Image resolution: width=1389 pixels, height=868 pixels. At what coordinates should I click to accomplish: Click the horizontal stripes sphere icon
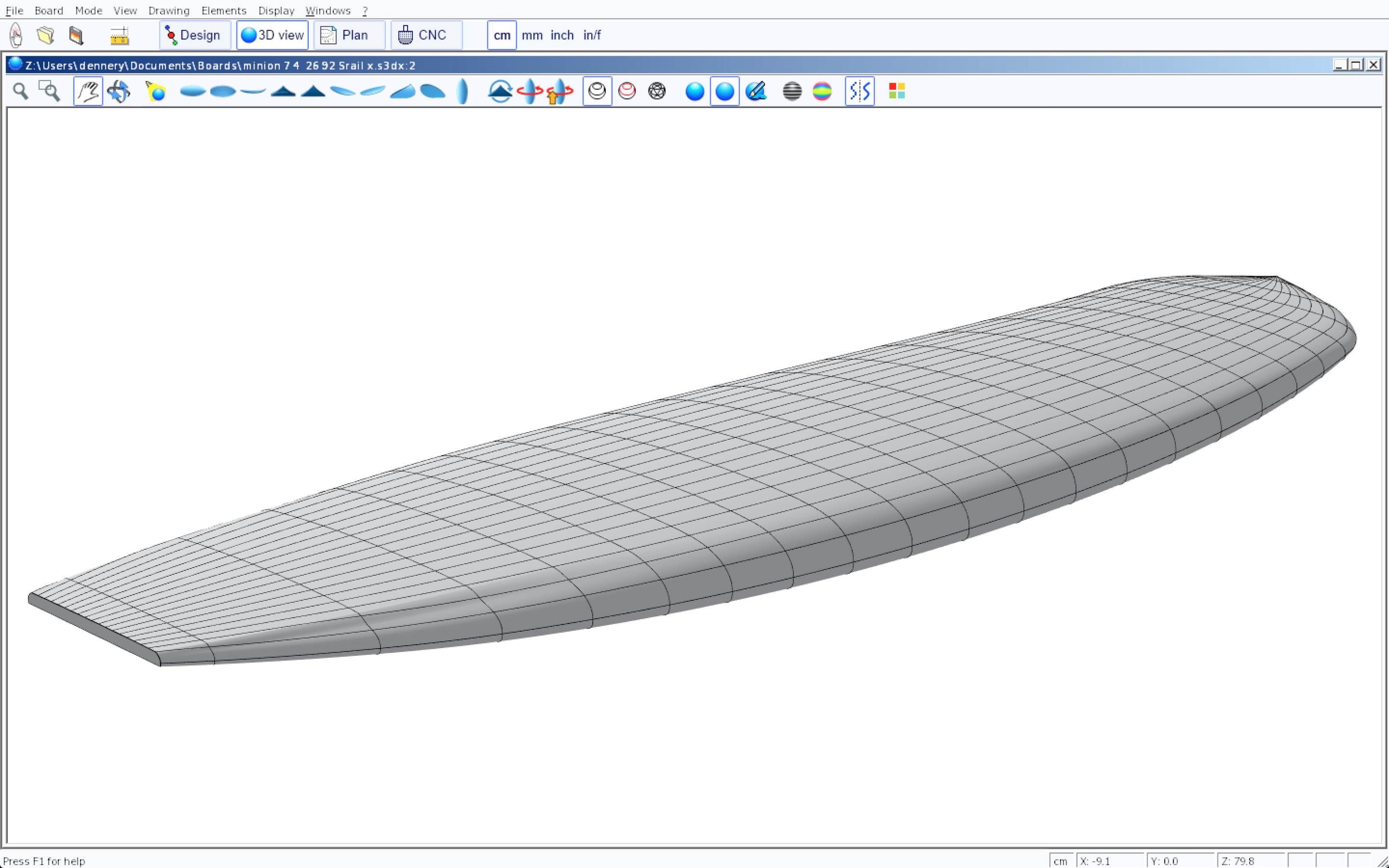tap(792, 91)
